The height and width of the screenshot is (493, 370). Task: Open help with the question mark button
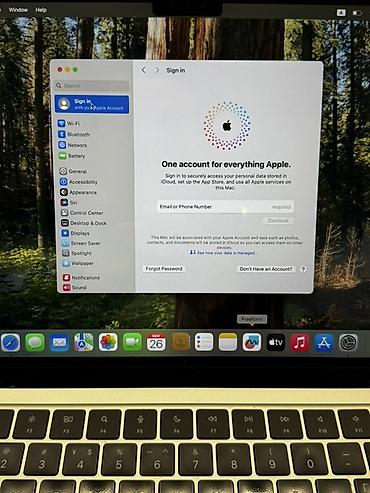pyautogui.click(x=303, y=269)
